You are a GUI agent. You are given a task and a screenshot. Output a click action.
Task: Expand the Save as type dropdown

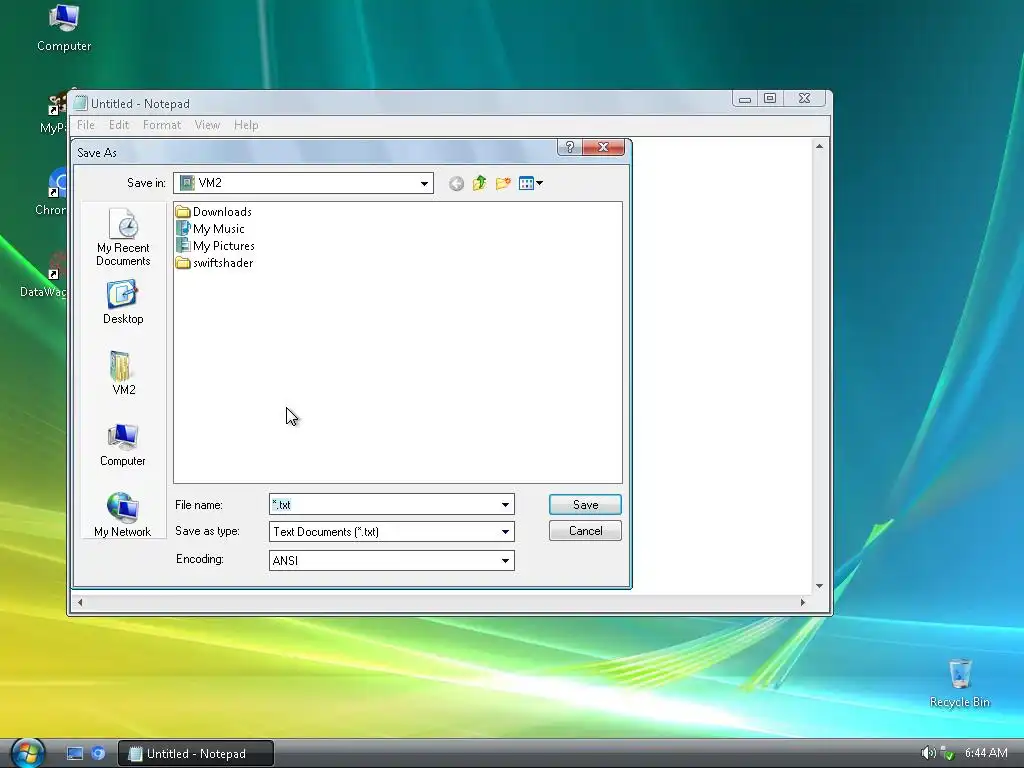click(505, 532)
